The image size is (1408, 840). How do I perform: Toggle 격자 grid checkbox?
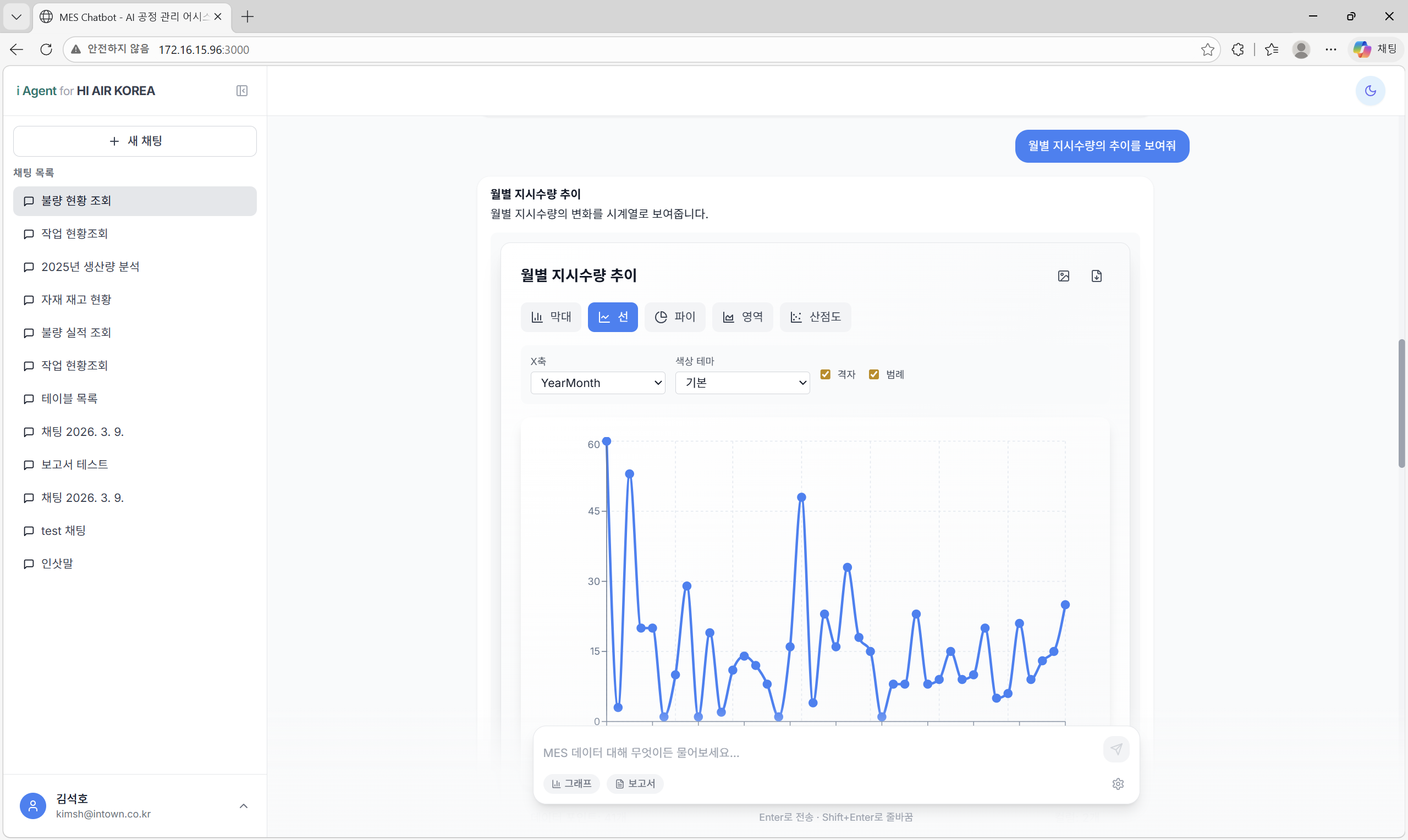(825, 374)
